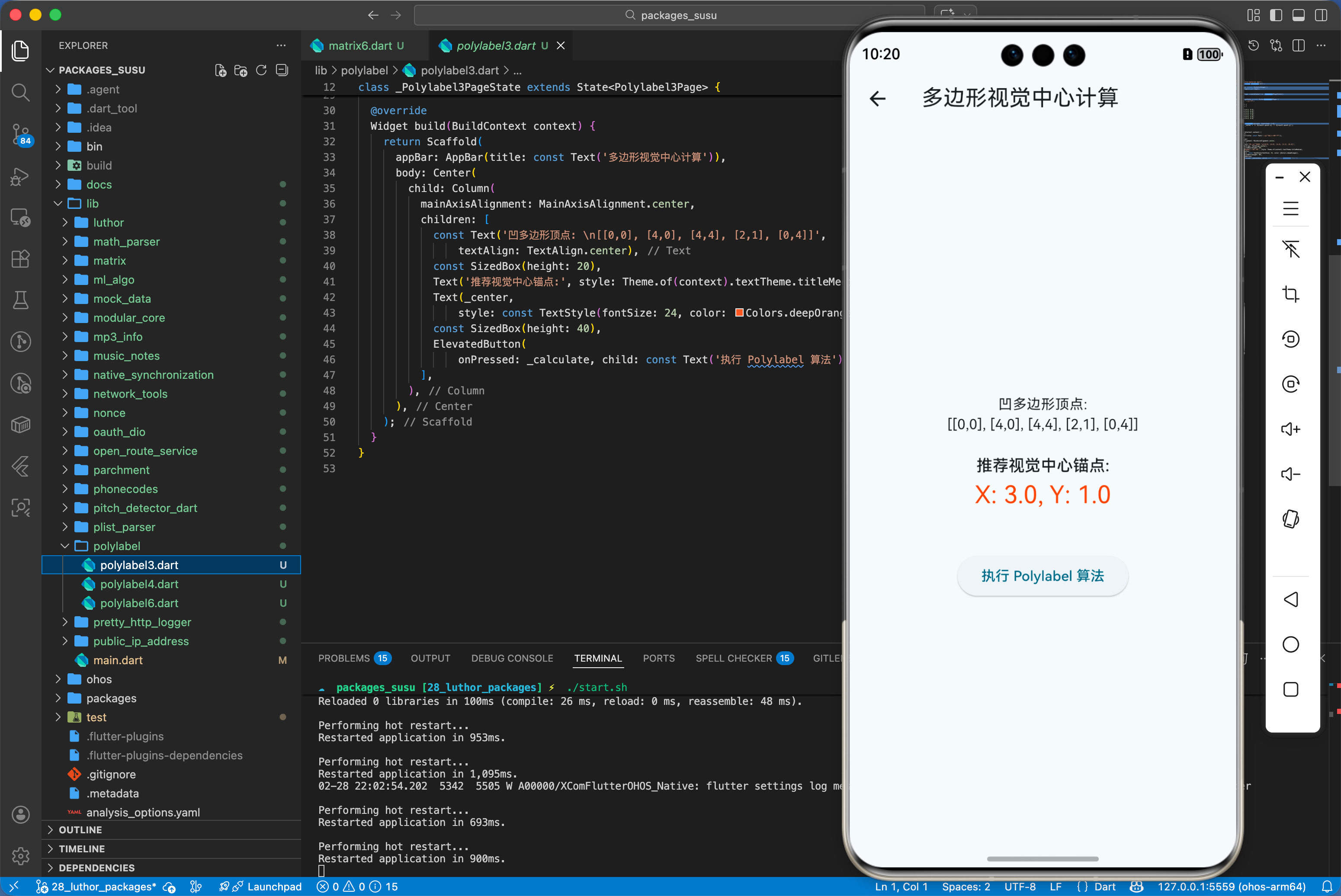The image size is (1341, 896).
Task: Tap the back arrow in the emulator app
Action: (x=878, y=98)
